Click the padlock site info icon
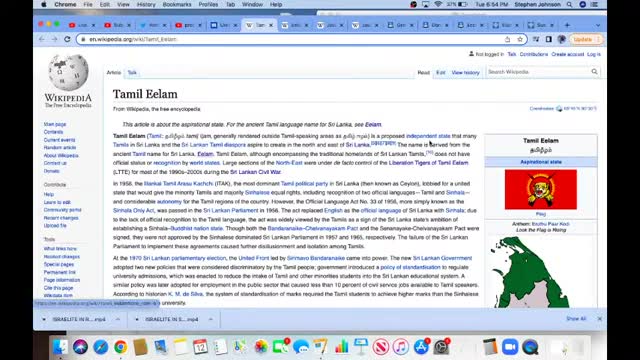 point(83,39)
